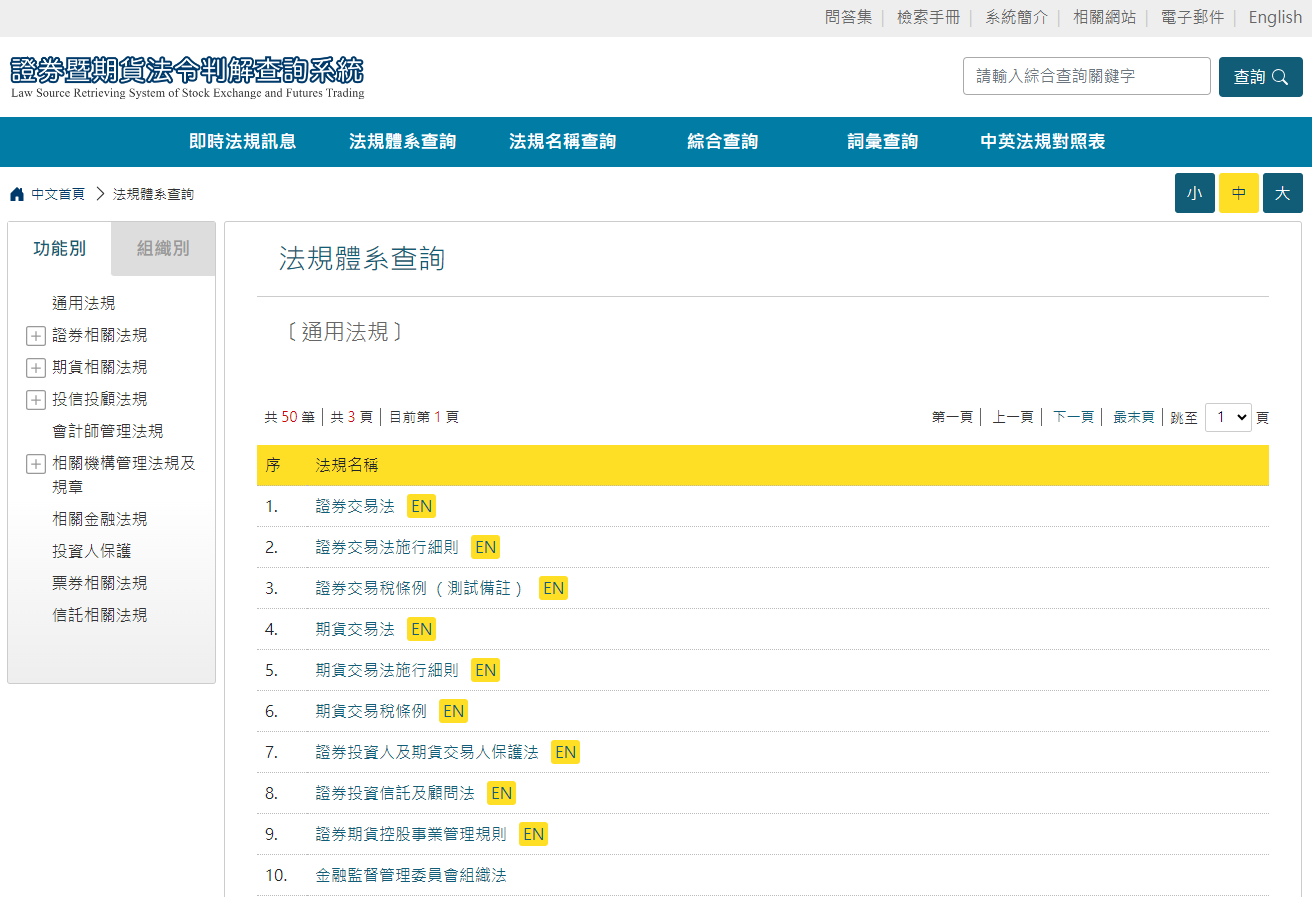Open the jump-to-page dropdown
1312x897 pixels.
[1228, 417]
